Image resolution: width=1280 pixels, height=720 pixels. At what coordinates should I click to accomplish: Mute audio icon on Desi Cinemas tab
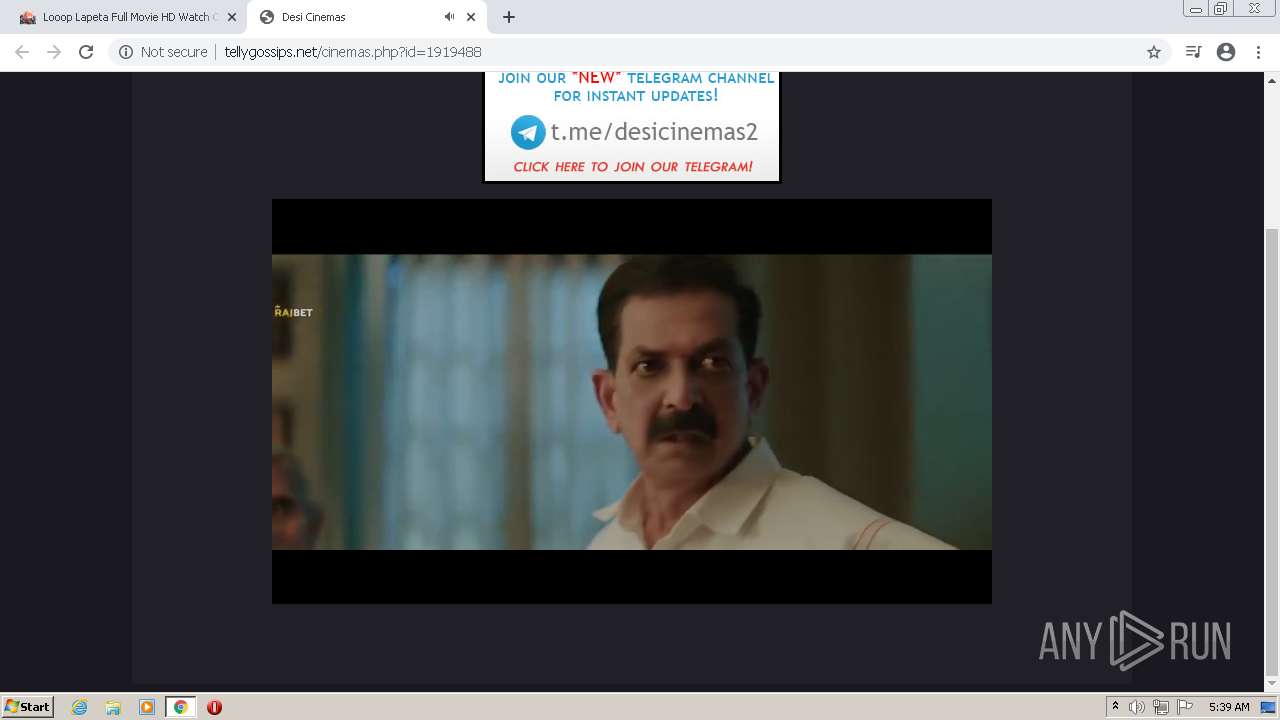pyautogui.click(x=449, y=17)
